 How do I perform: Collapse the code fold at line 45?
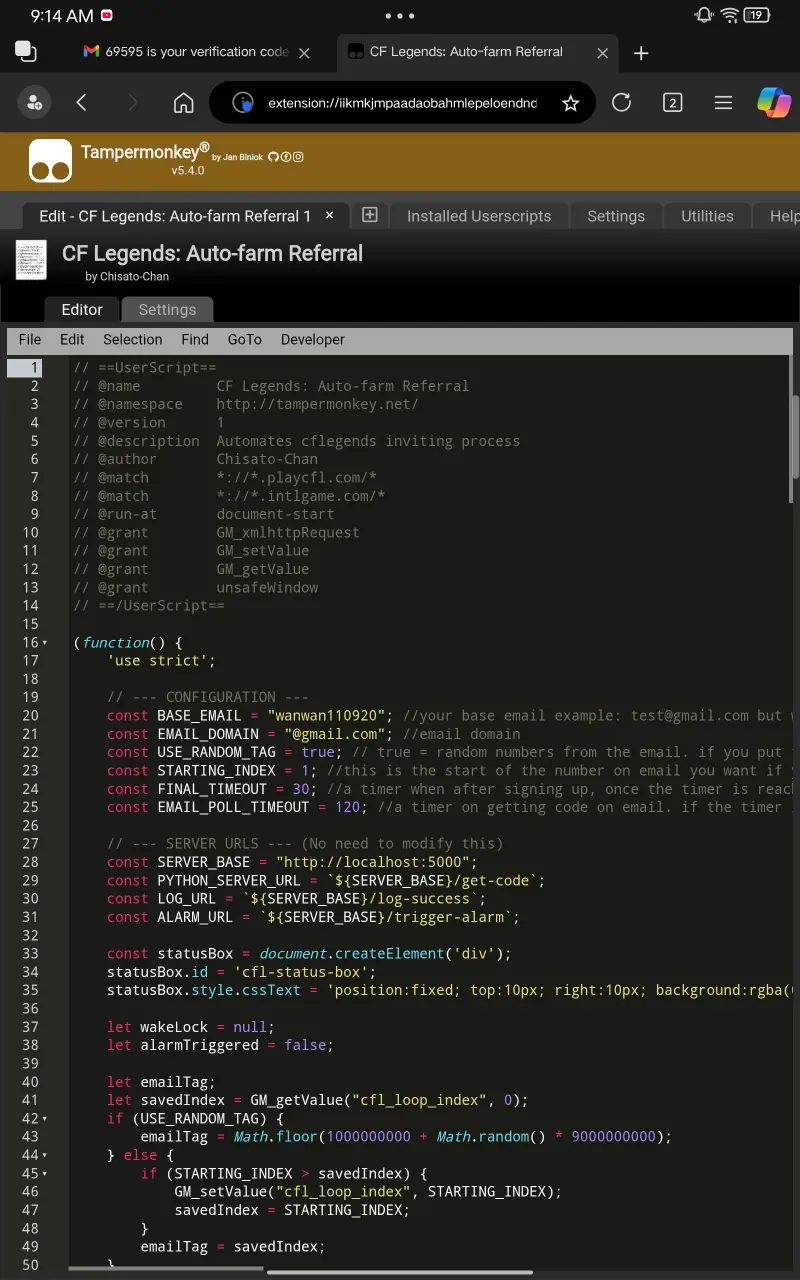(x=45, y=1174)
